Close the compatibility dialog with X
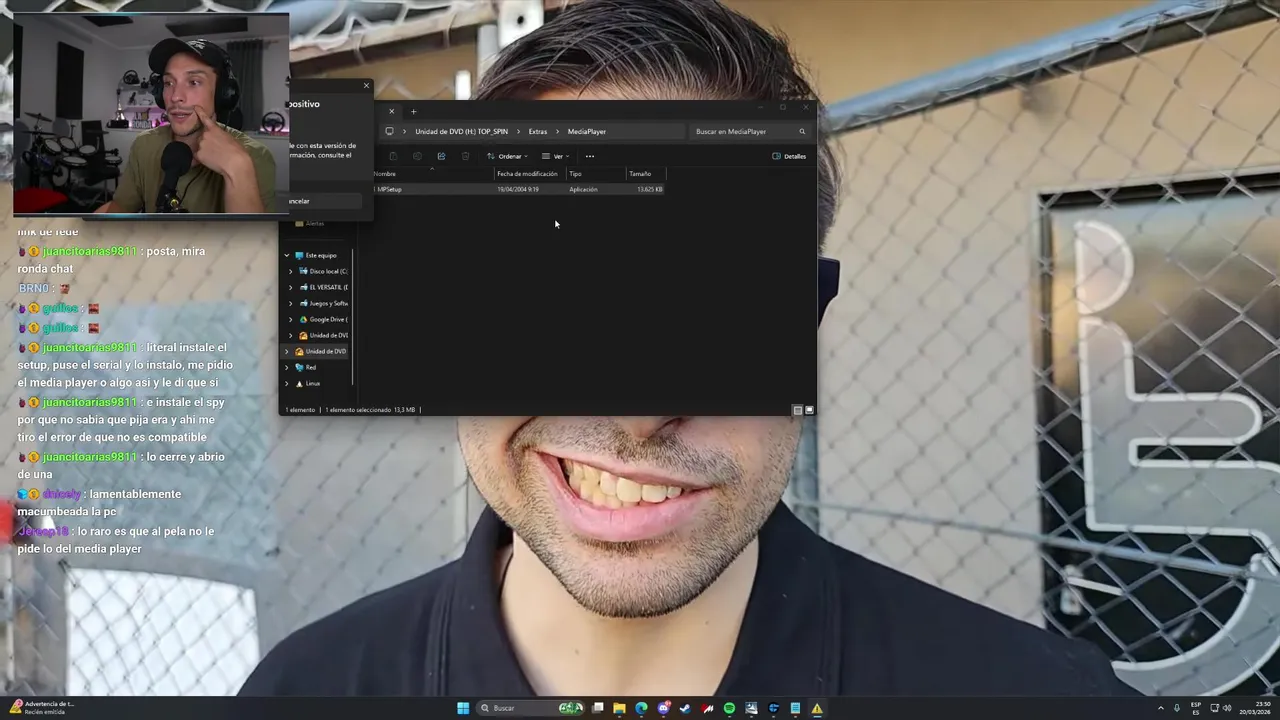 pos(366,85)
